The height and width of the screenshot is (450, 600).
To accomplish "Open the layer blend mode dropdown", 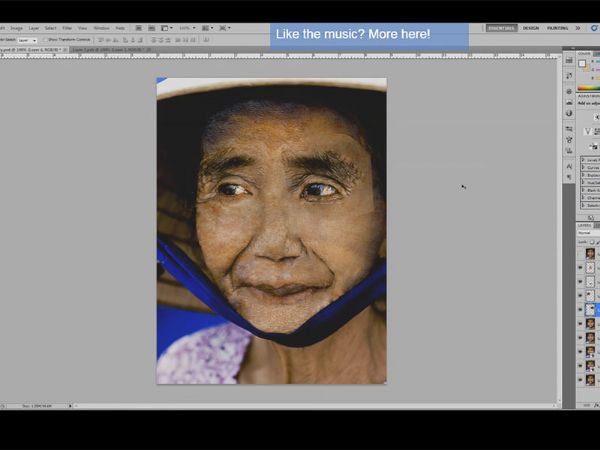I will pos(589,233).
